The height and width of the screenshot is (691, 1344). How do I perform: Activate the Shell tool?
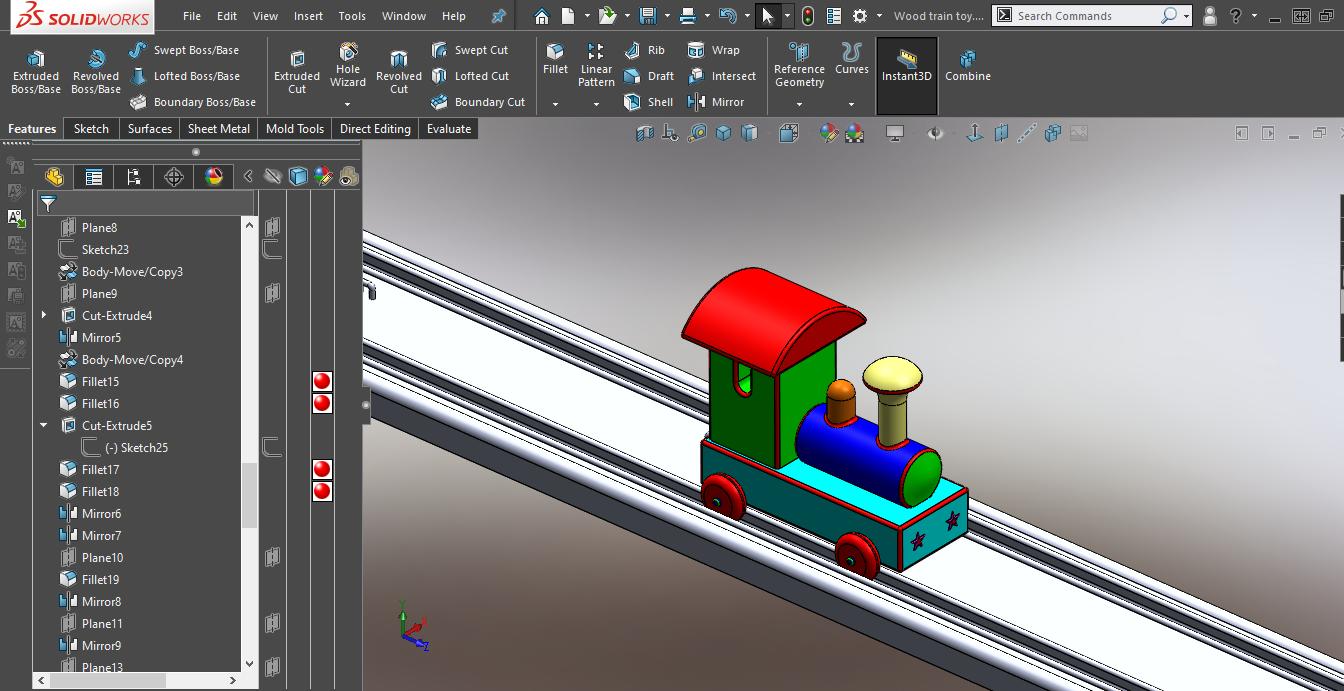tap(649, 102)
